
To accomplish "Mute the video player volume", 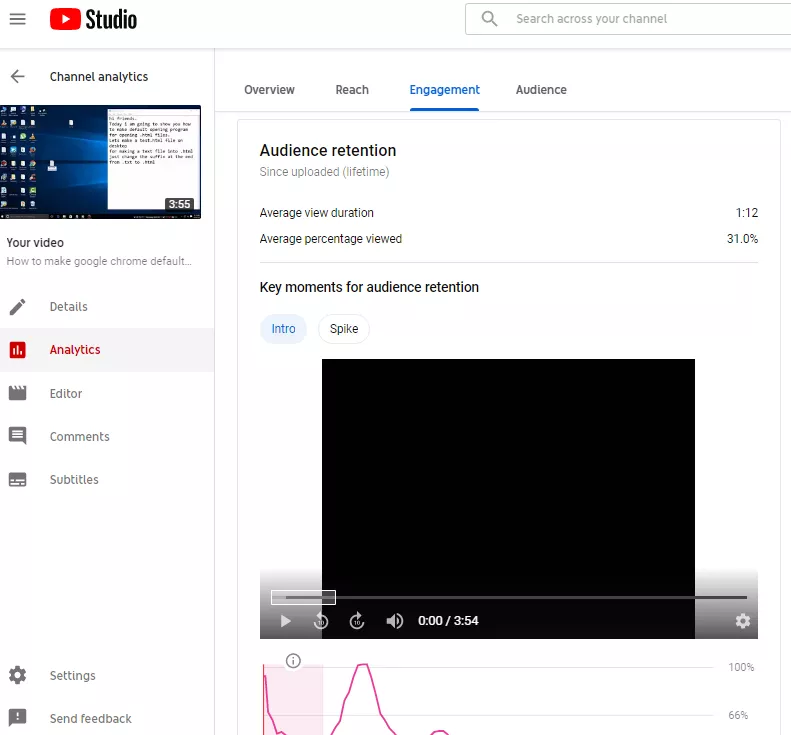I will [x=394, y=620].
